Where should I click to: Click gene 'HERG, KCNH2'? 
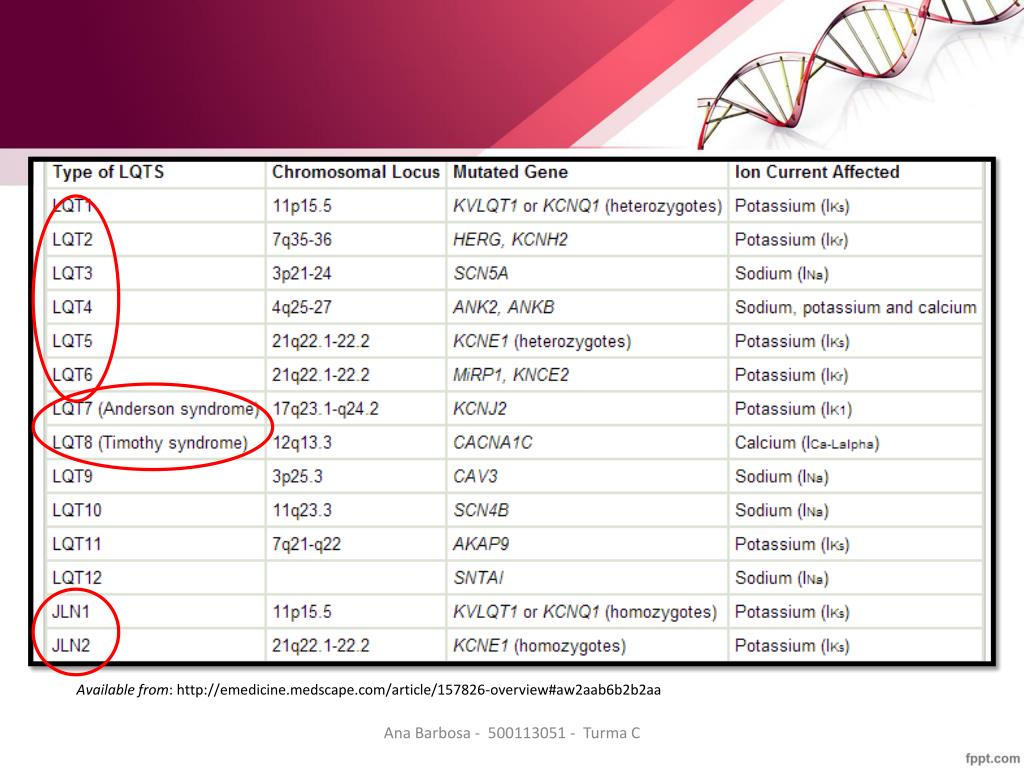[511, 240]
